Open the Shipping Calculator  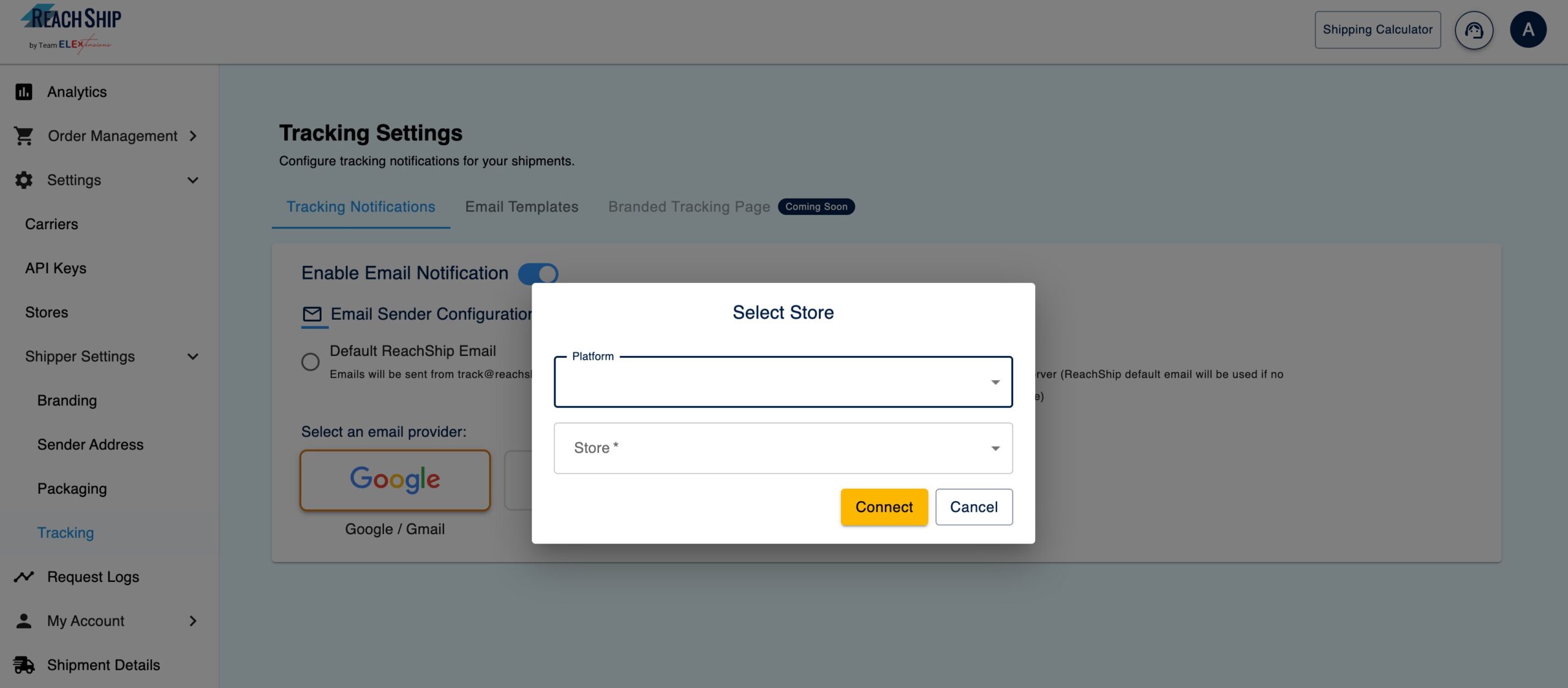click(x=1378, y=29)
